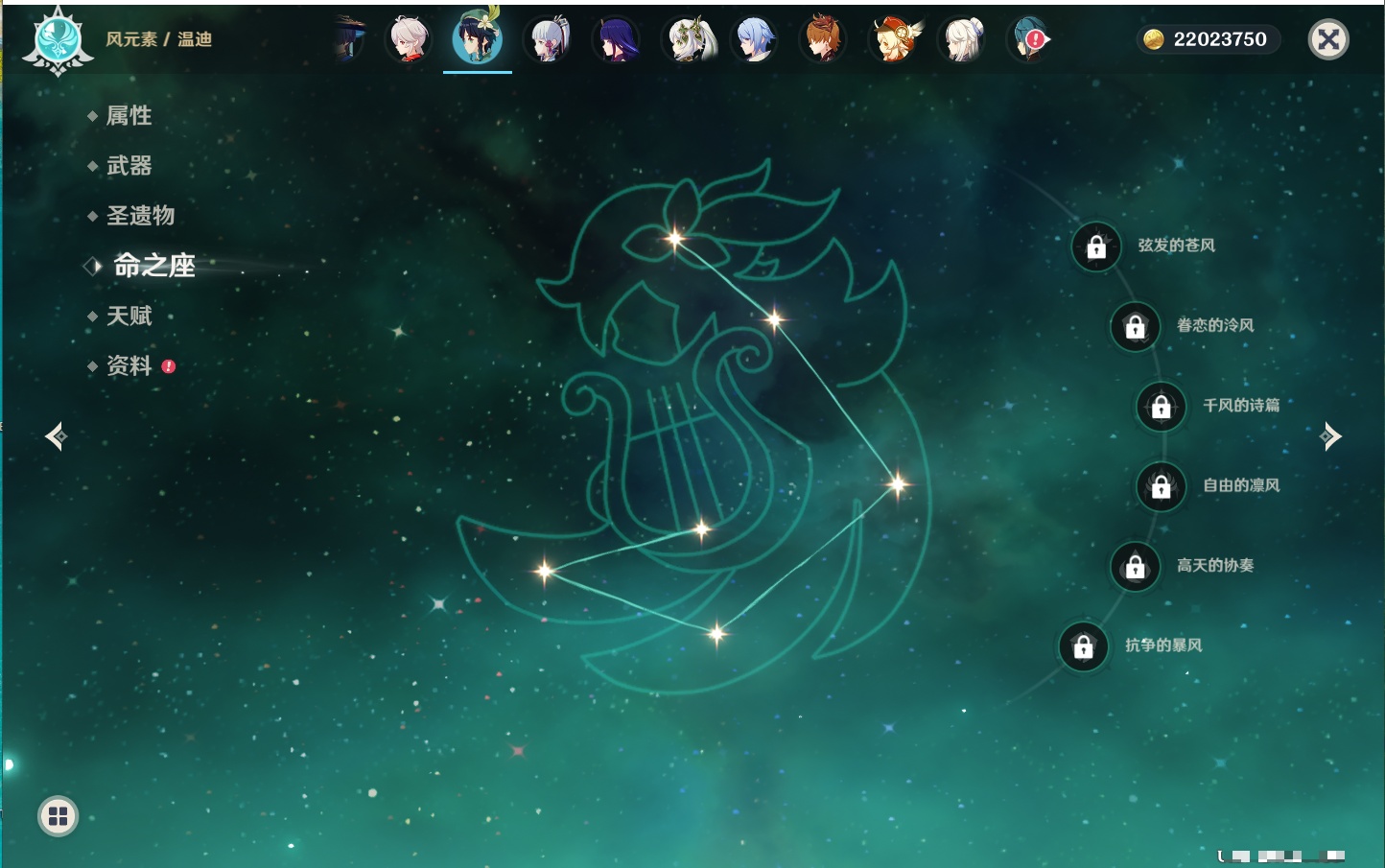The image size is (1385, 868).
Task: Click the star at the lyre's base
Action: (x=701, y=529)
